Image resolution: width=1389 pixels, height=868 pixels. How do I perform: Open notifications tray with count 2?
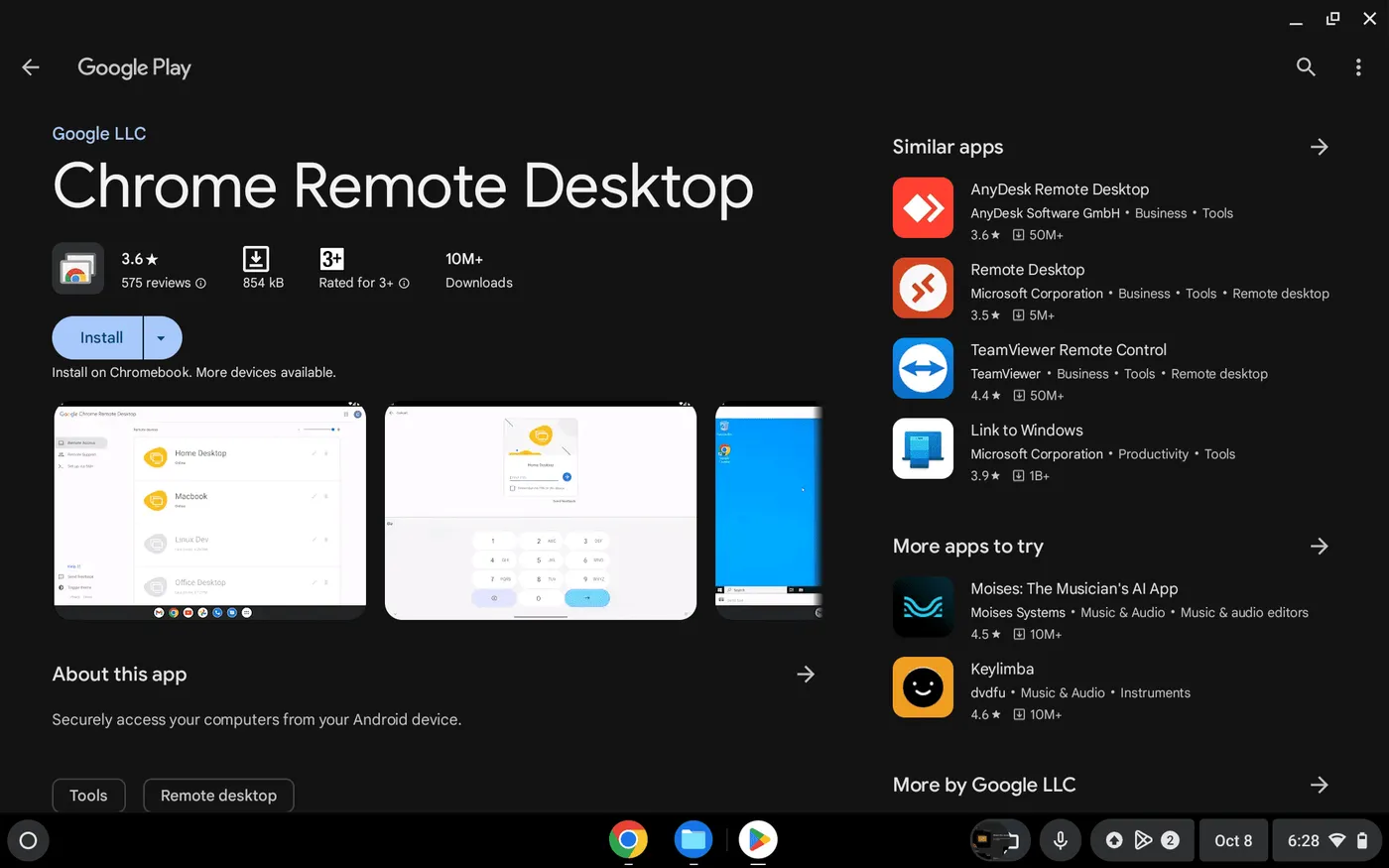coord(1142,840)
